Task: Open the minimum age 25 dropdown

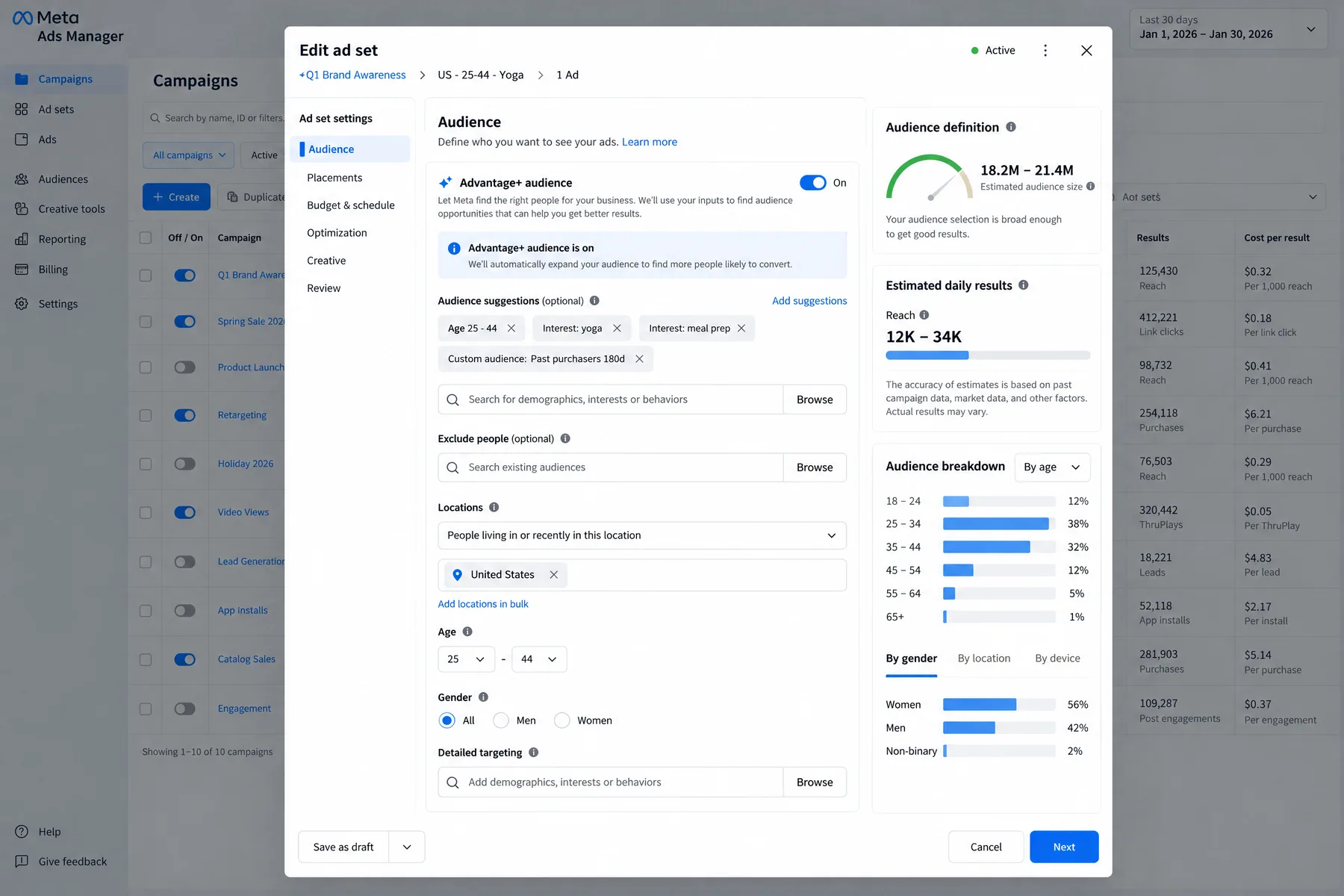Action: 466,659
